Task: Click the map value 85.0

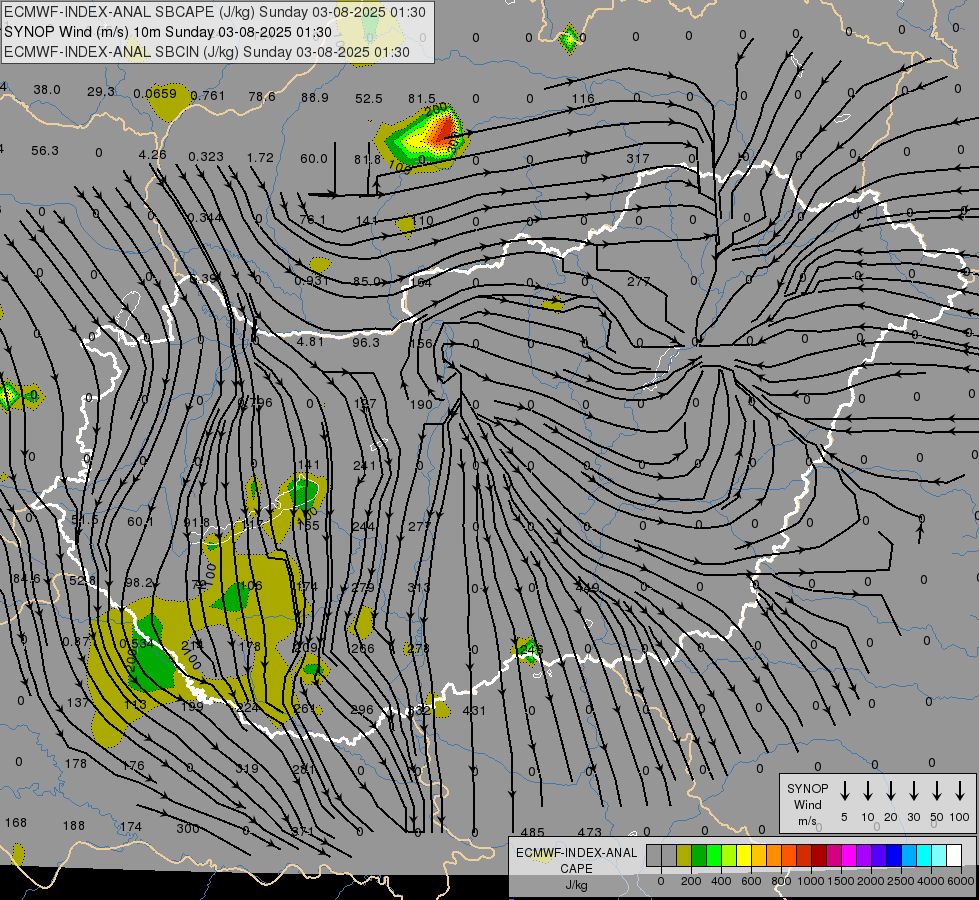Action: (x=367, y=282)
